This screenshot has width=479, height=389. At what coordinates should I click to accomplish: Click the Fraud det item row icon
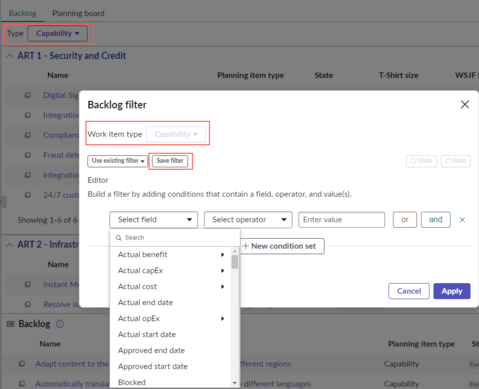(28, 155)
